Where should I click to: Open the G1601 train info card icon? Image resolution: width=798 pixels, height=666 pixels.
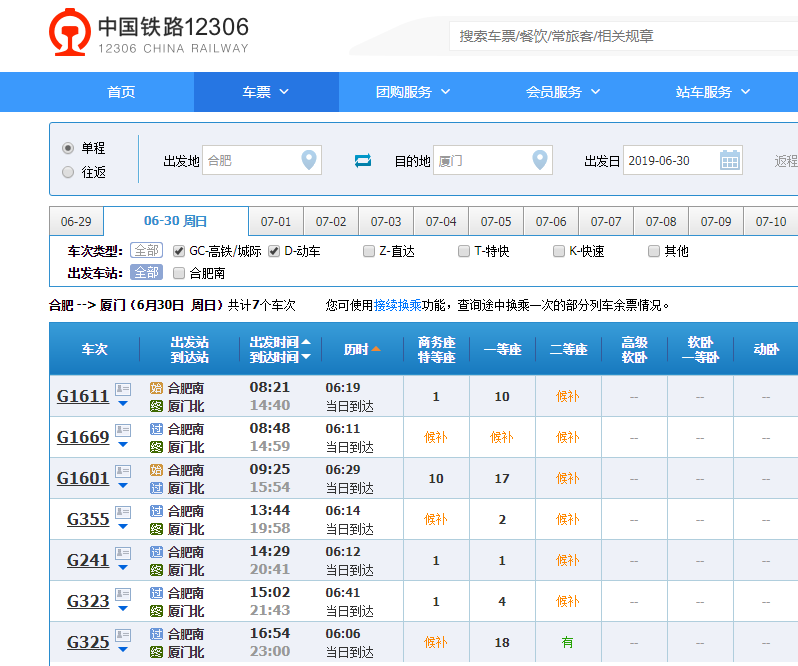tap(123, 472)
